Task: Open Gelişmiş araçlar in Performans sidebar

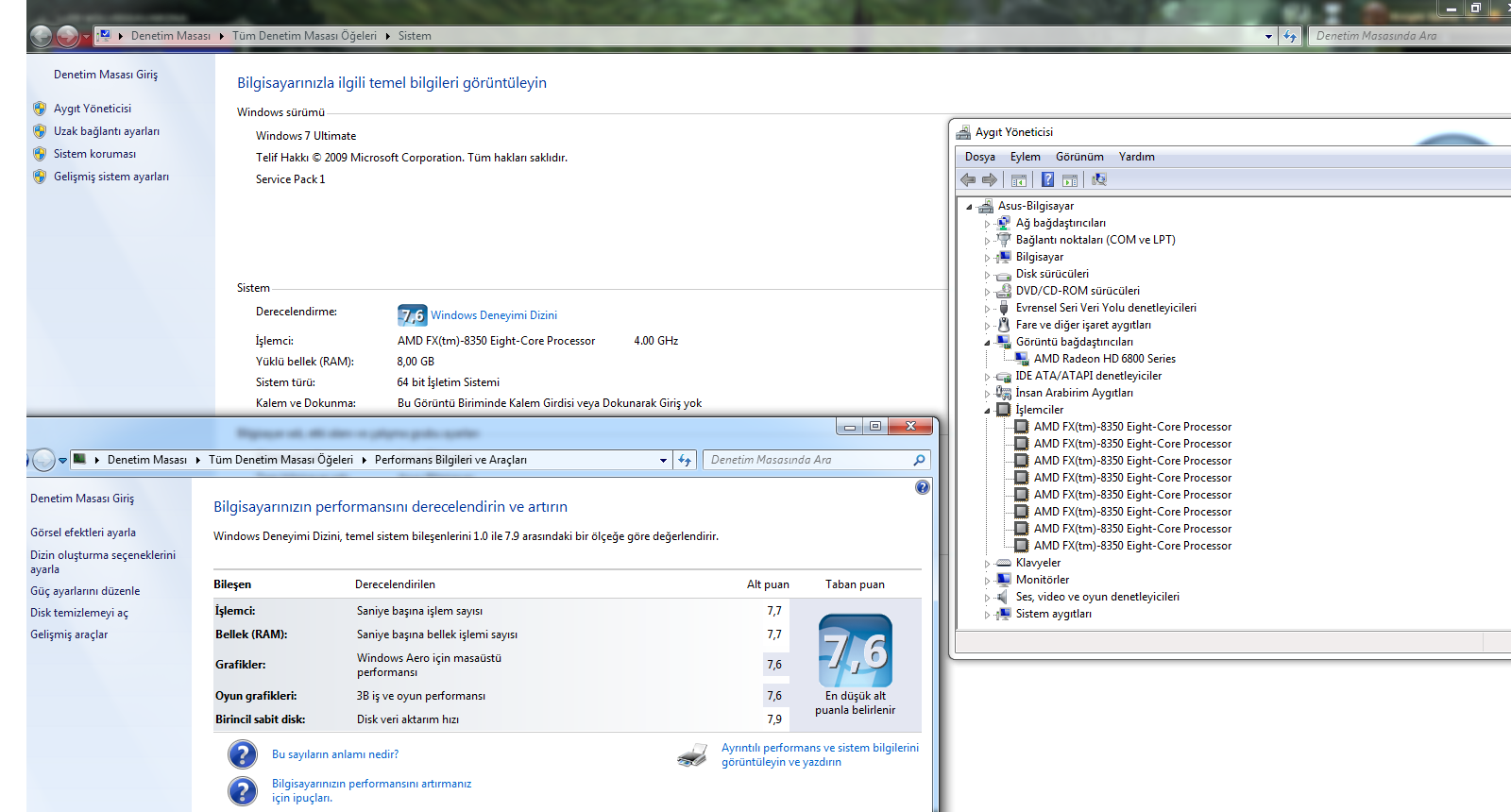Action: coord(69,634)
